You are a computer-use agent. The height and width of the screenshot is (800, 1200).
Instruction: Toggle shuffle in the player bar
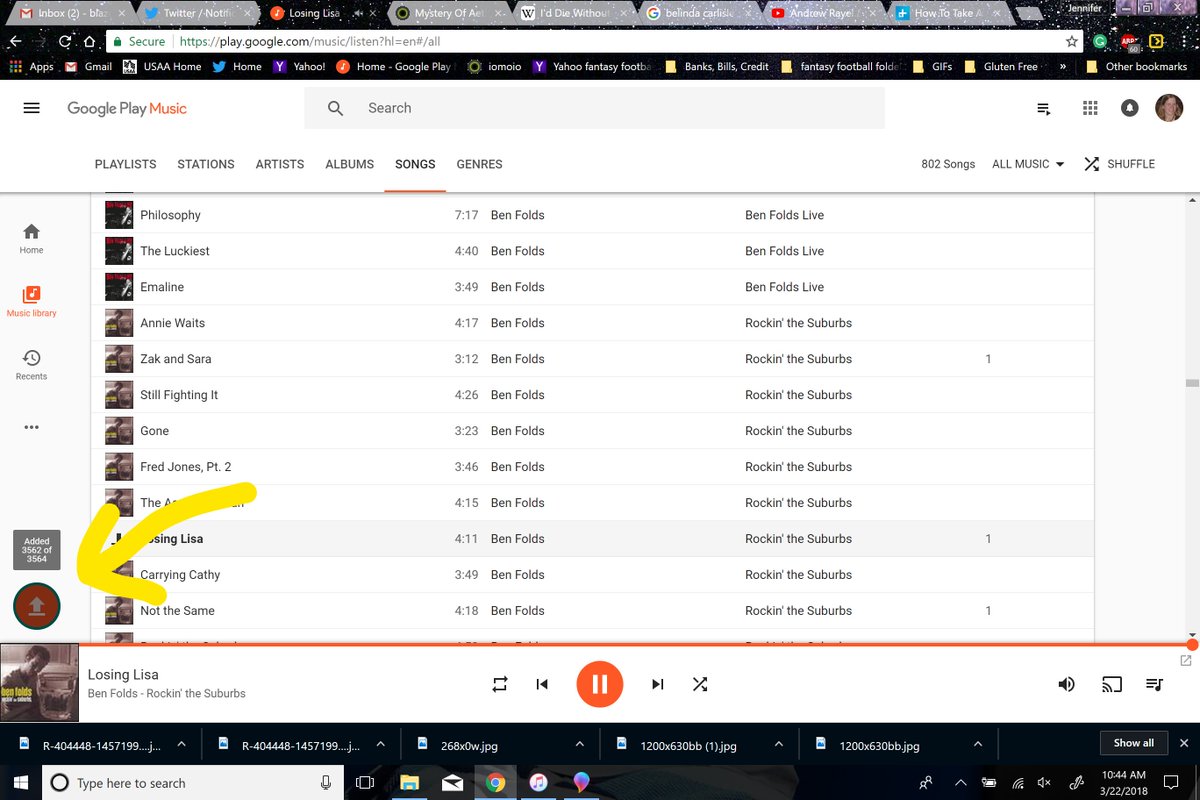coord(700,684)
